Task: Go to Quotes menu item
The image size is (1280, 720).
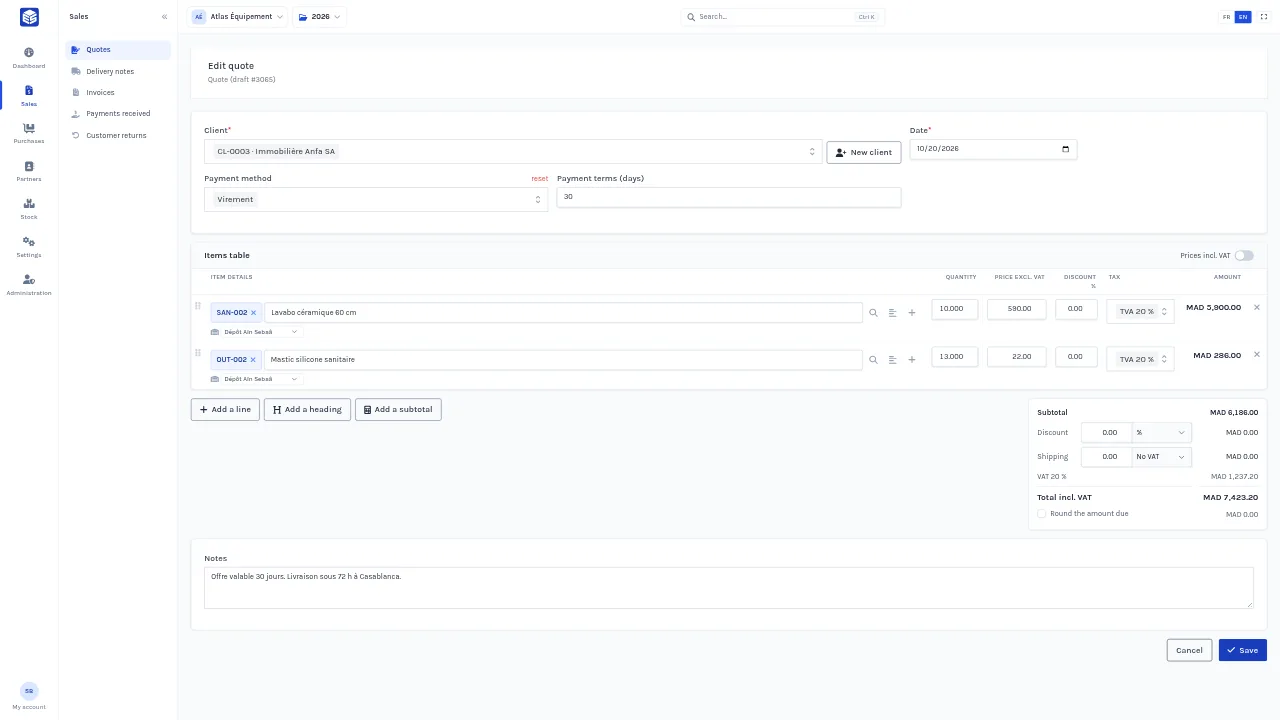Action: click(x=118, y=50)
